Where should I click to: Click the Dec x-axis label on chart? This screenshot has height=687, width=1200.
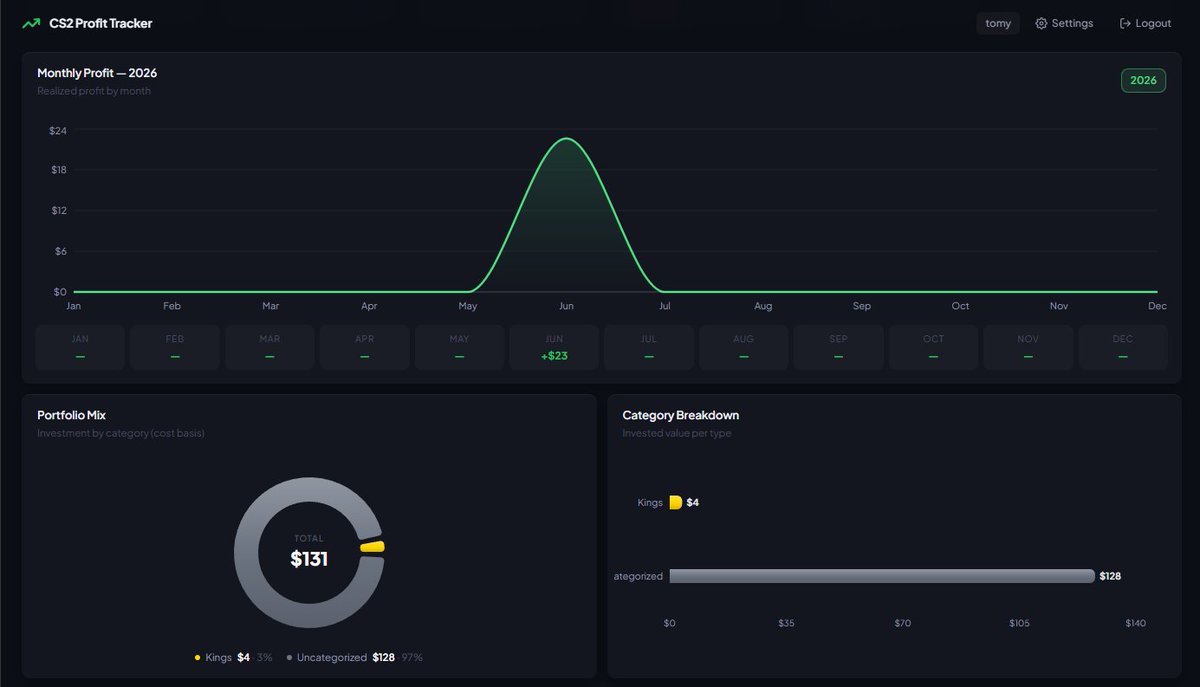[1157, 306]
